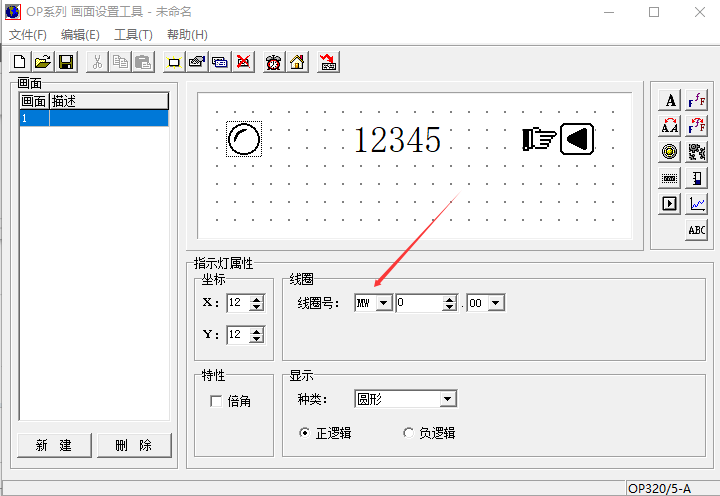The height and width of the screenshot is (496, 720).
Task: Increase the coil number with up arrow
Action: [x=450, y=299]
